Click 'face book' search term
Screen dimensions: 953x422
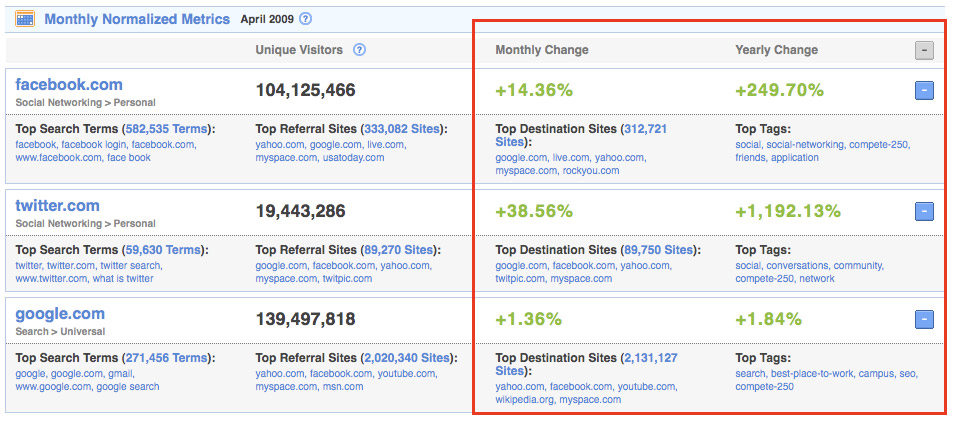(x=129, y=157)
